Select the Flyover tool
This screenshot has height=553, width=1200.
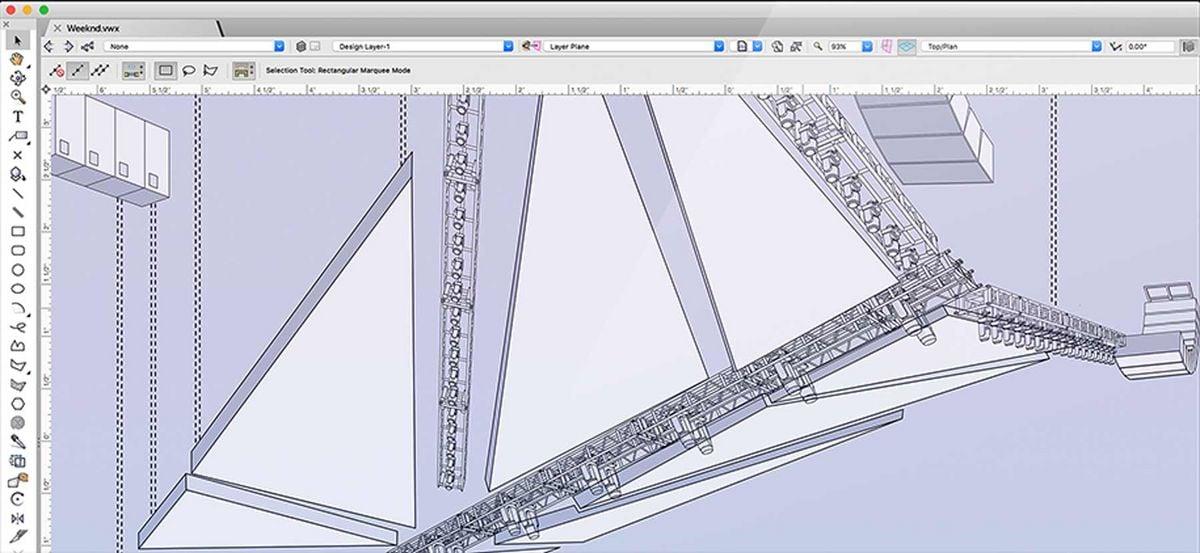[17, 78]
